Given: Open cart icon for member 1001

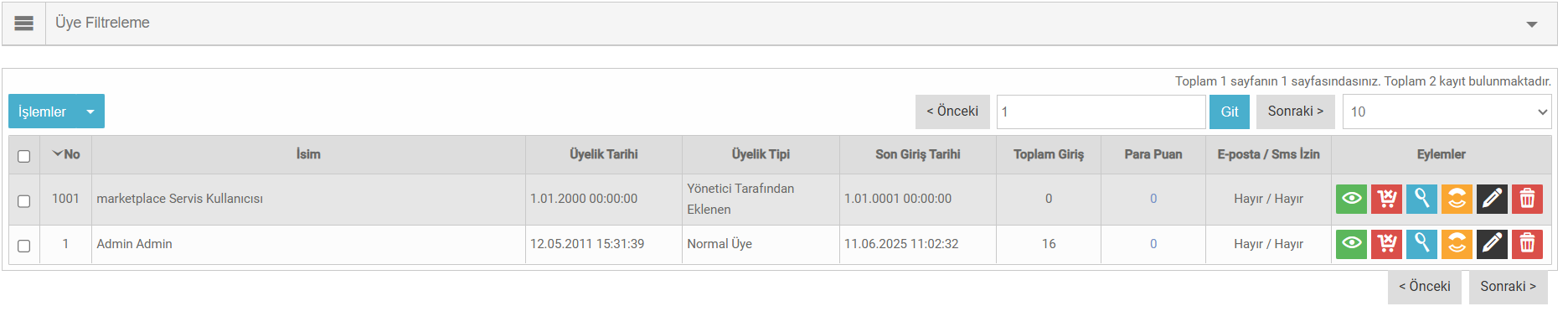Looking at the screenshot, I should pyautogui.click(x=1386, y=199).
